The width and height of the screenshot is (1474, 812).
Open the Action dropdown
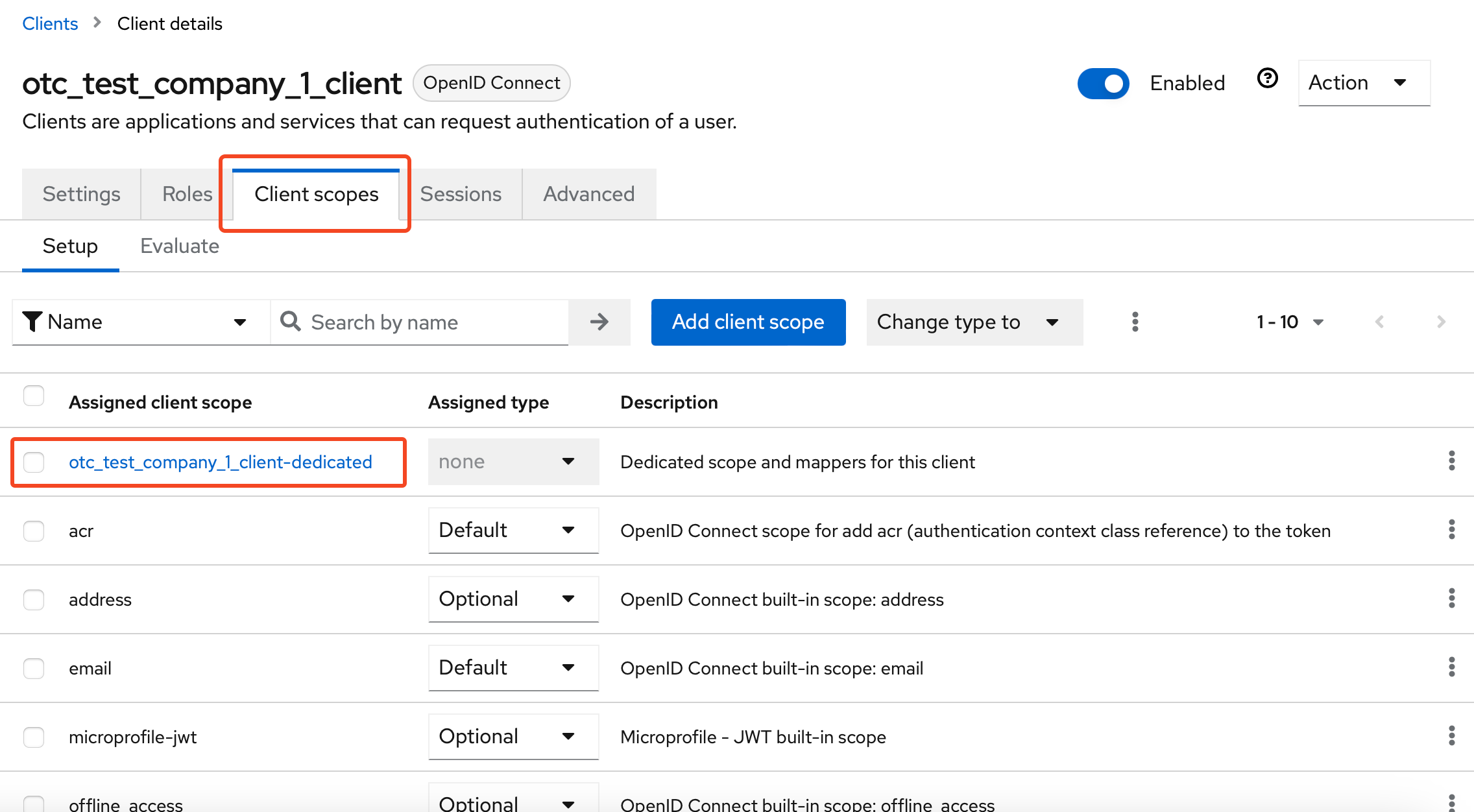pos(1363,83)
